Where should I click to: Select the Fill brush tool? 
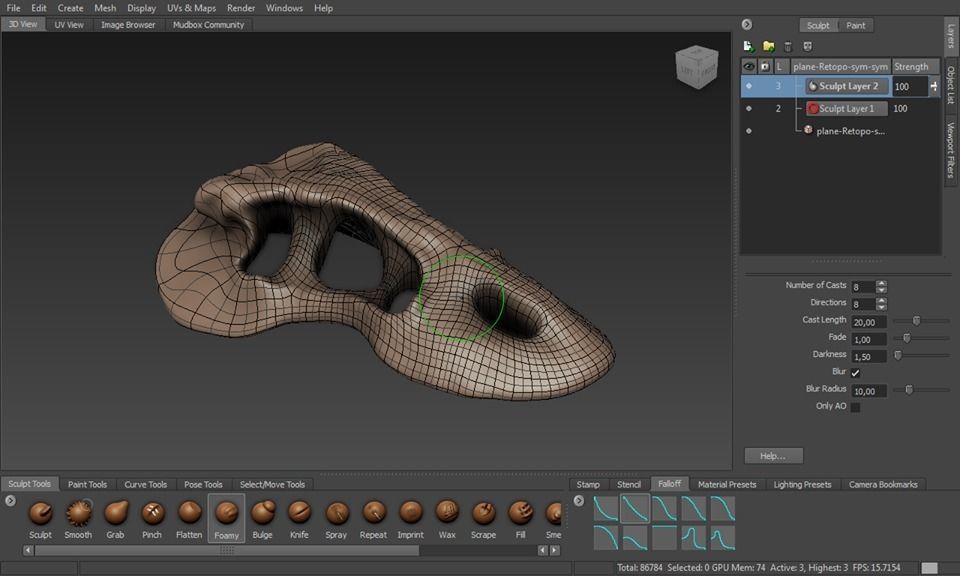coord(520,519)
